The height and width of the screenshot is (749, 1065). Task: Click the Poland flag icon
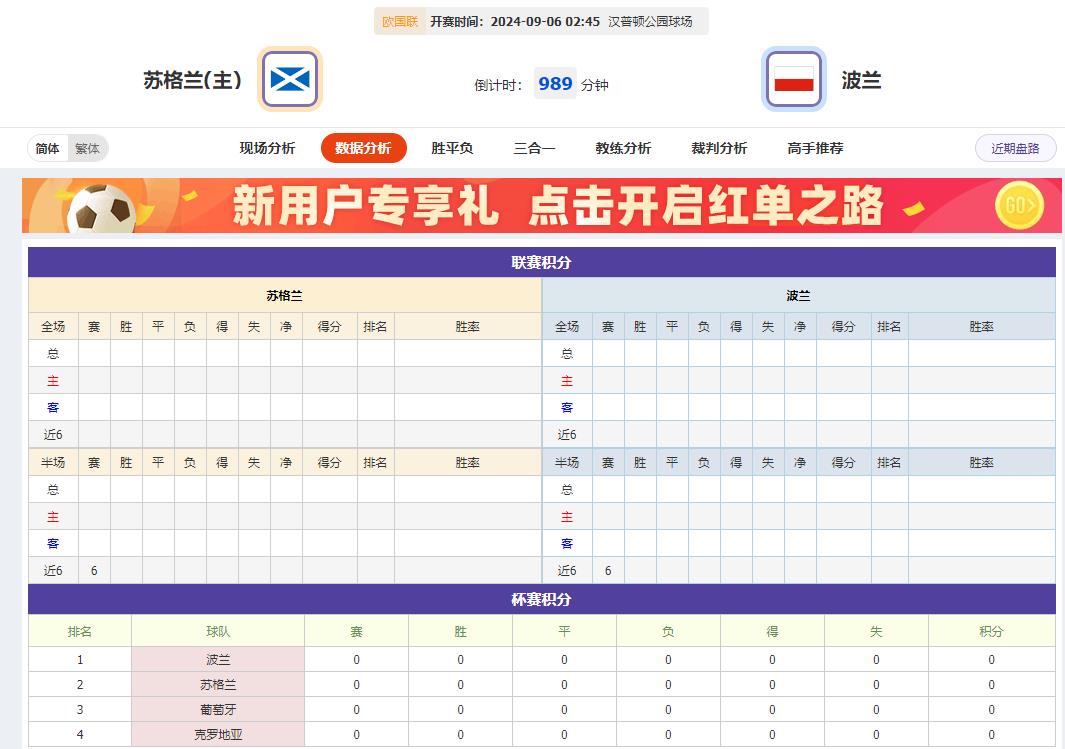pyautogui.click(x=795, y=80)
